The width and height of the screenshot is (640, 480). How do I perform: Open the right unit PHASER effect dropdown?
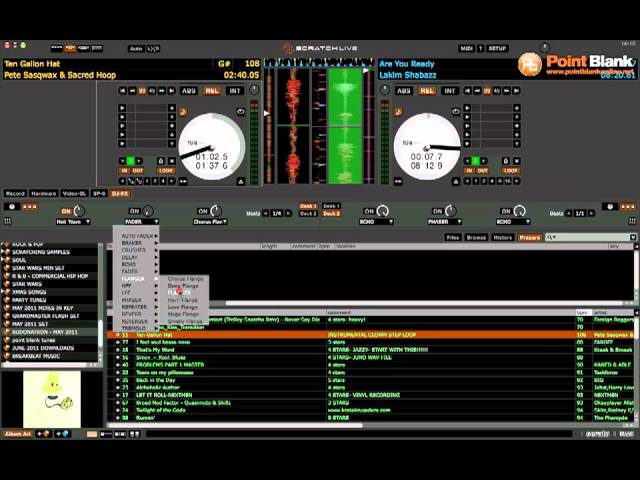[444, 222]
